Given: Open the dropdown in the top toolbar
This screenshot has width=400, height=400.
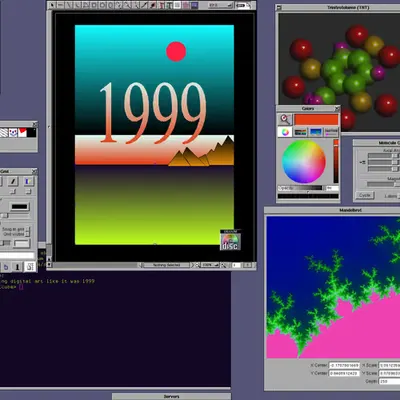Looking at the screenshot, I should (x=220, y=5).
